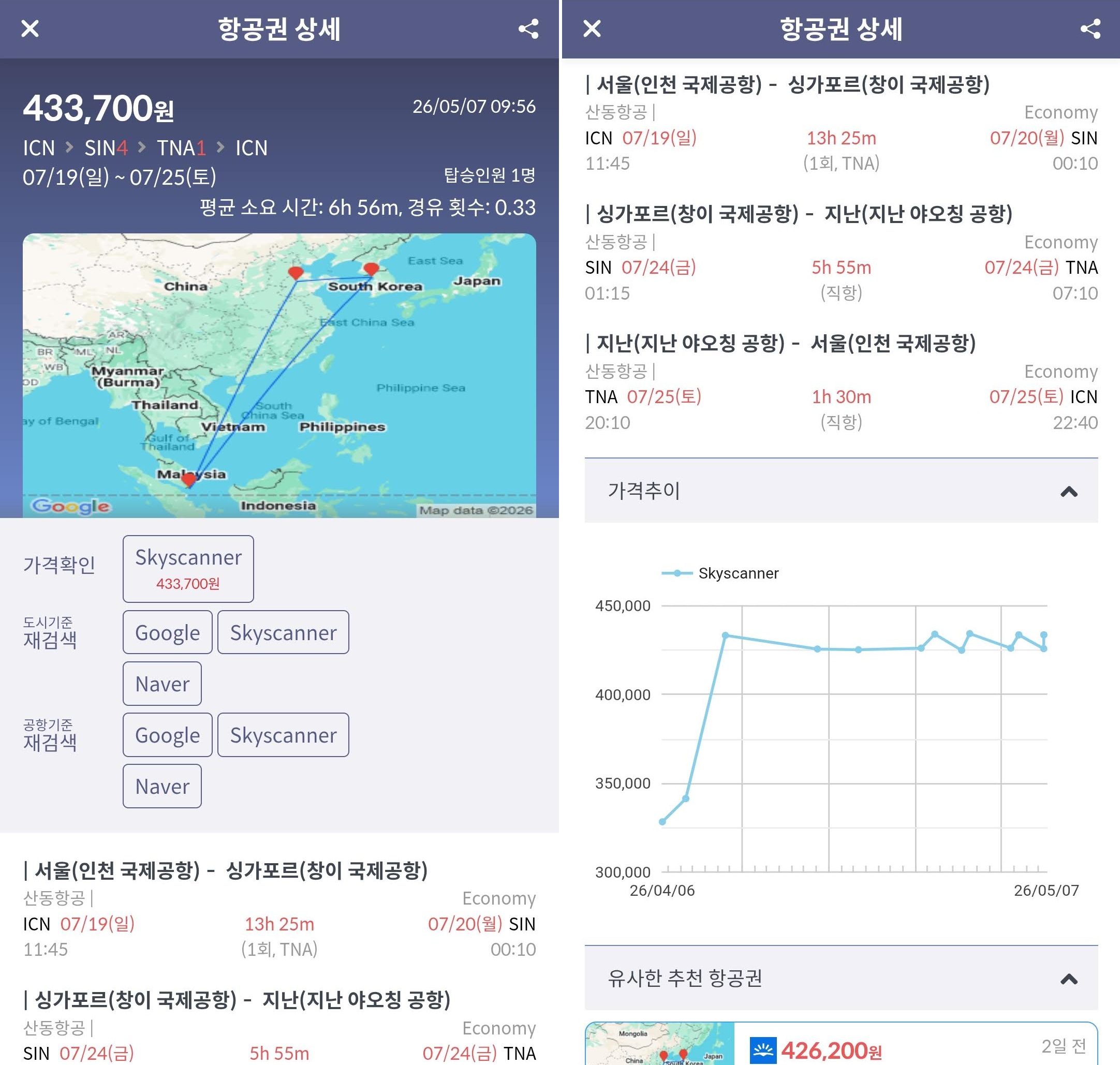Tap the route ICN SIN4 TNA1 ICN

coord(145,148)
